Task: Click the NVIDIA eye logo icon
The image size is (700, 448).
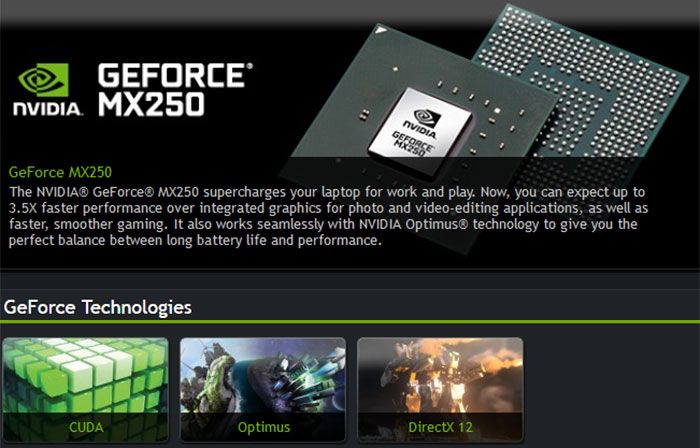Action: pos(44,79)
